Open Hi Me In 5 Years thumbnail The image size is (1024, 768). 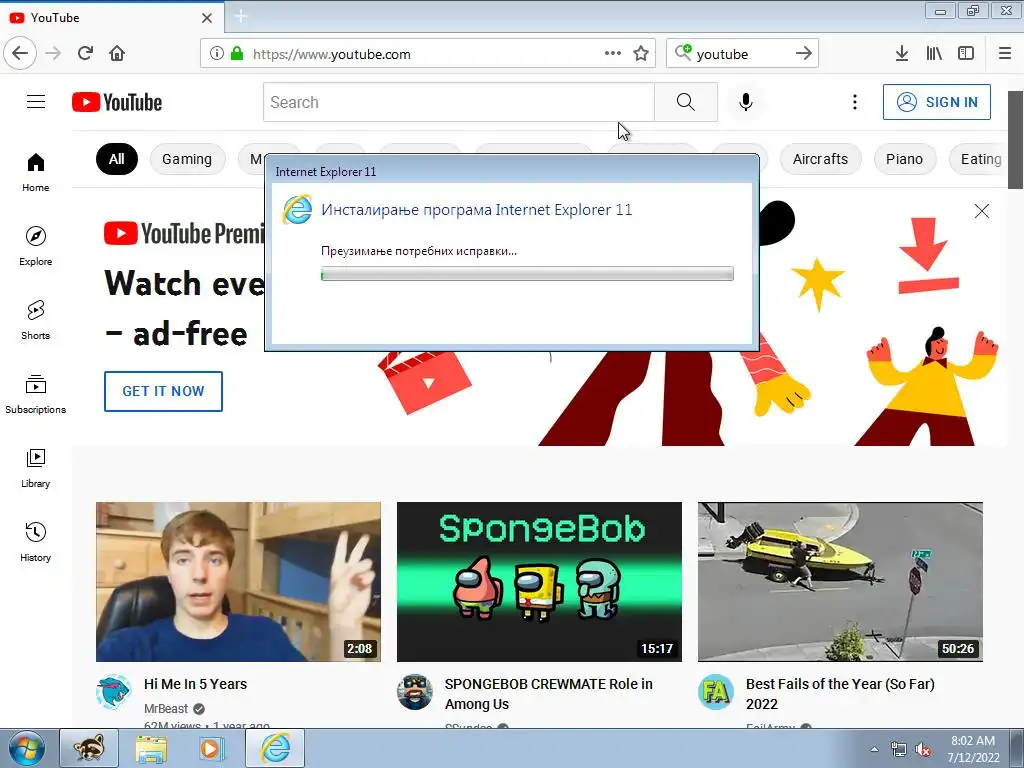click(238, 582)
